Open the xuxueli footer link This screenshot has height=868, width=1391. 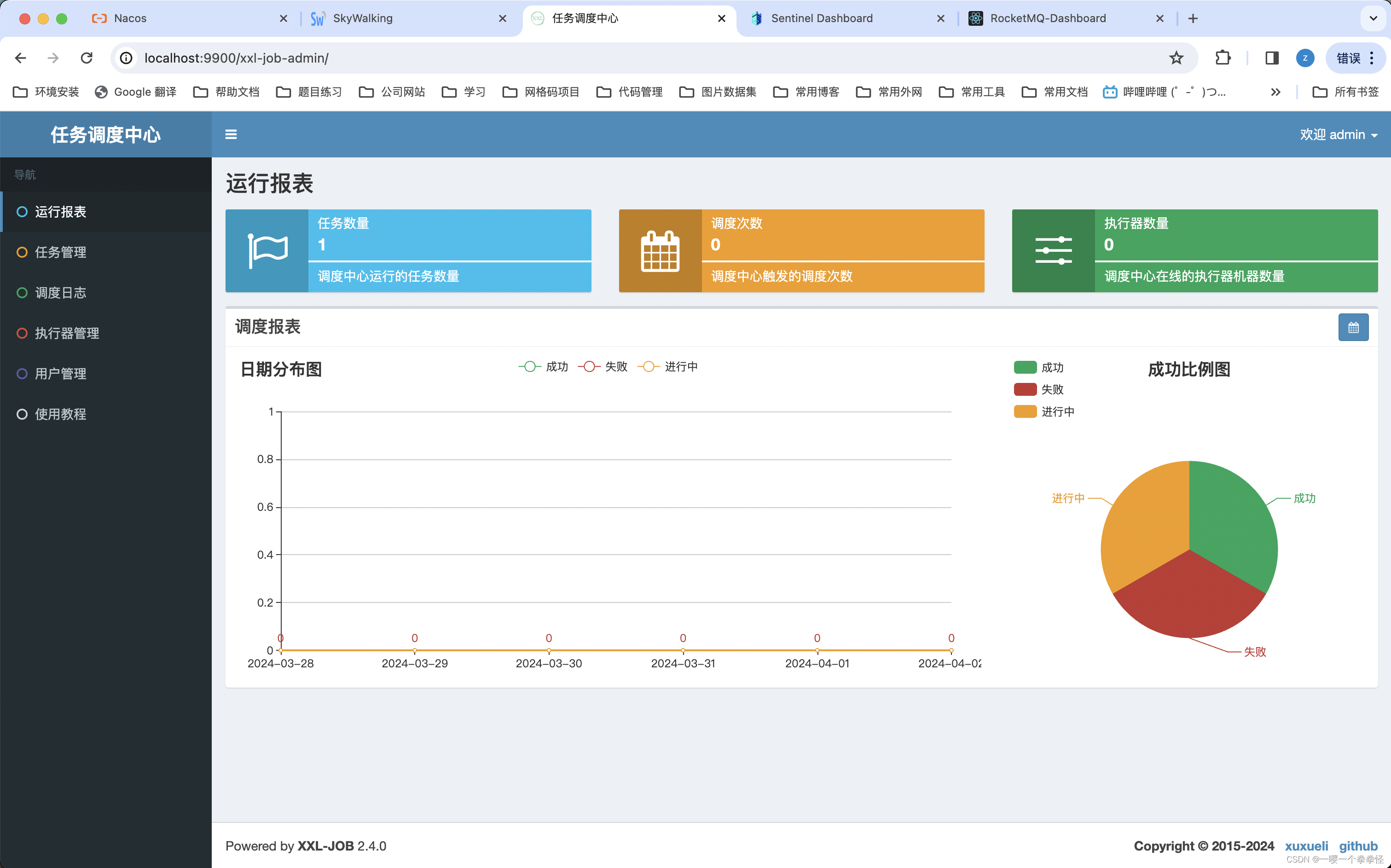1306,845
